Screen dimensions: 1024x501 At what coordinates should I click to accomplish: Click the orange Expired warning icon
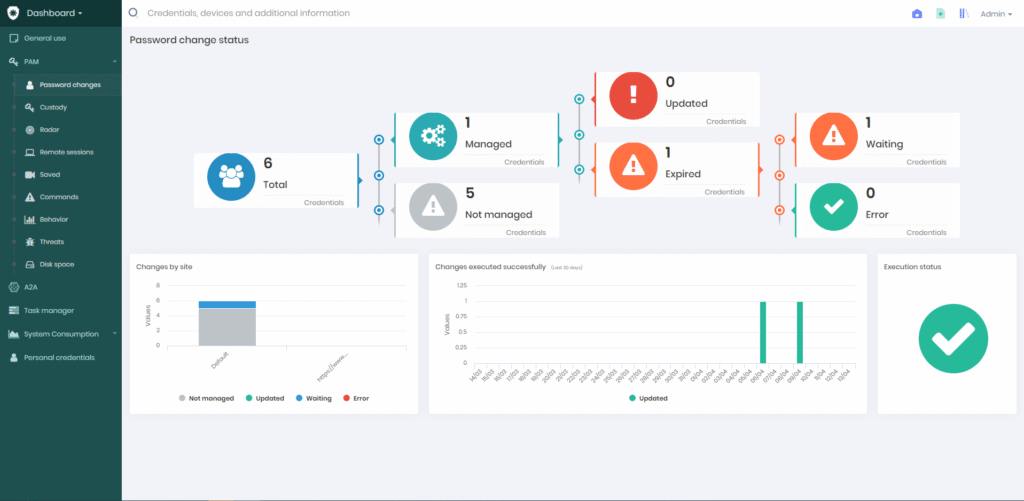(633, 167)
